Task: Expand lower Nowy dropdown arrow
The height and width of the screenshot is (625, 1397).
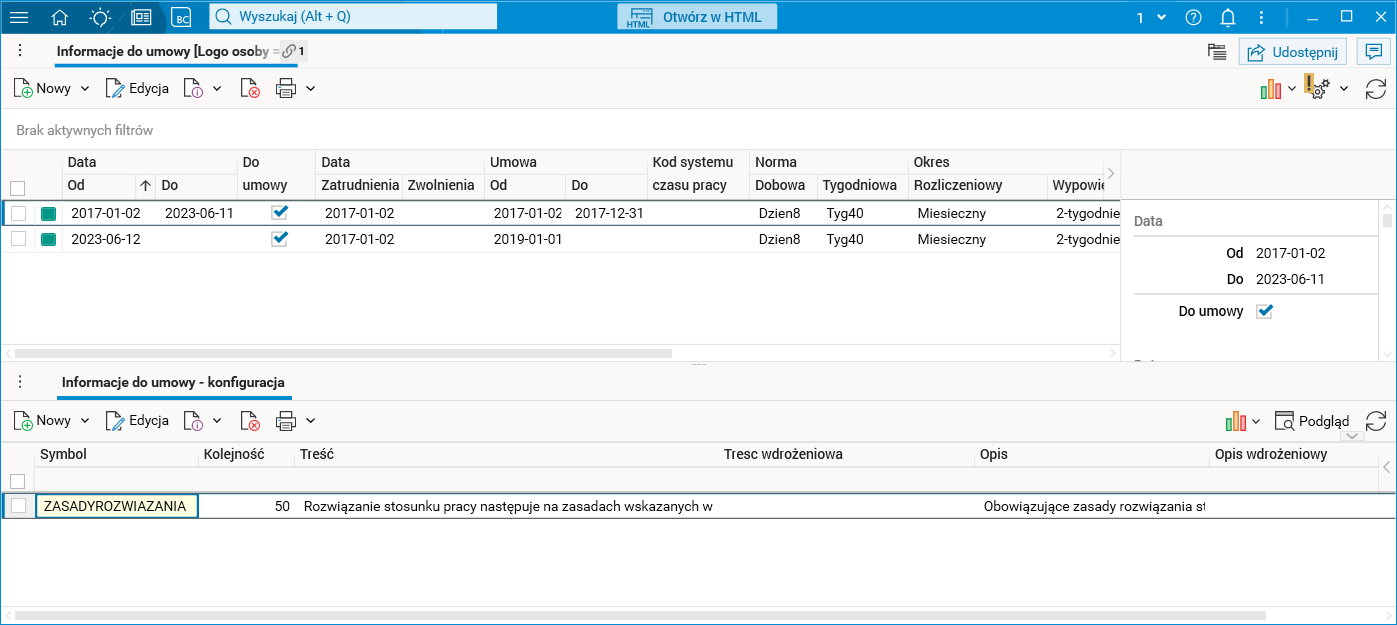Action: point(85,421)
